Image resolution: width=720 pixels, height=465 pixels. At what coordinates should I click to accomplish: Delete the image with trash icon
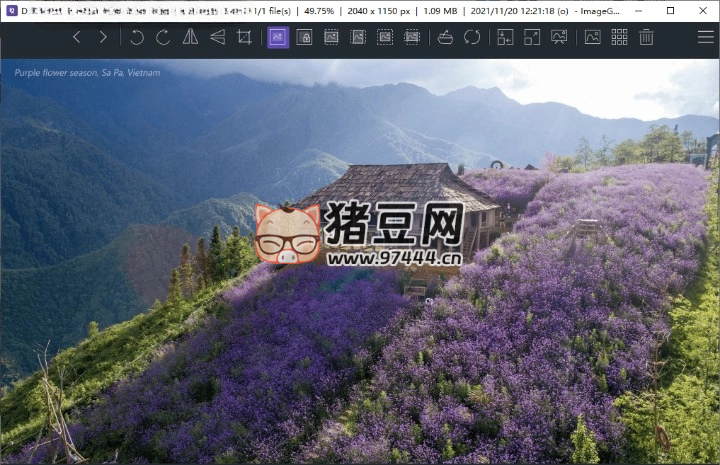646,37
